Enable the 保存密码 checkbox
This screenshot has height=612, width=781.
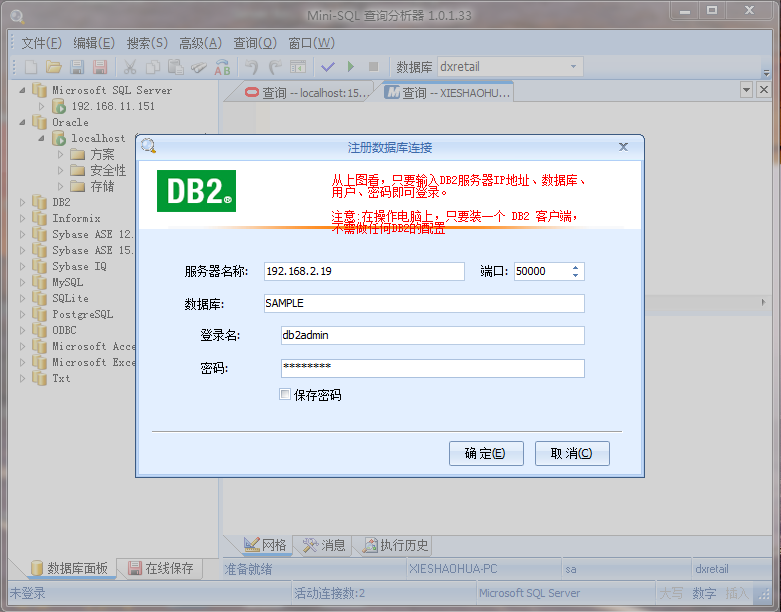click(x=284, y=394)
